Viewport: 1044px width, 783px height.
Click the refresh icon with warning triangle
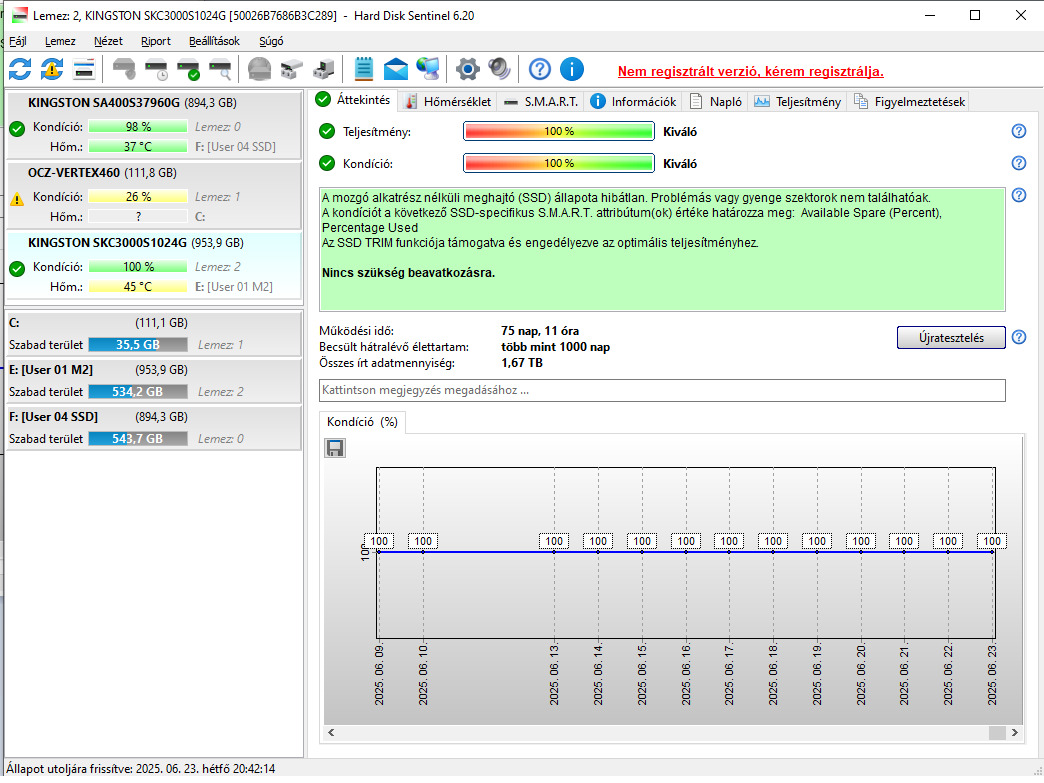[52, 69]
